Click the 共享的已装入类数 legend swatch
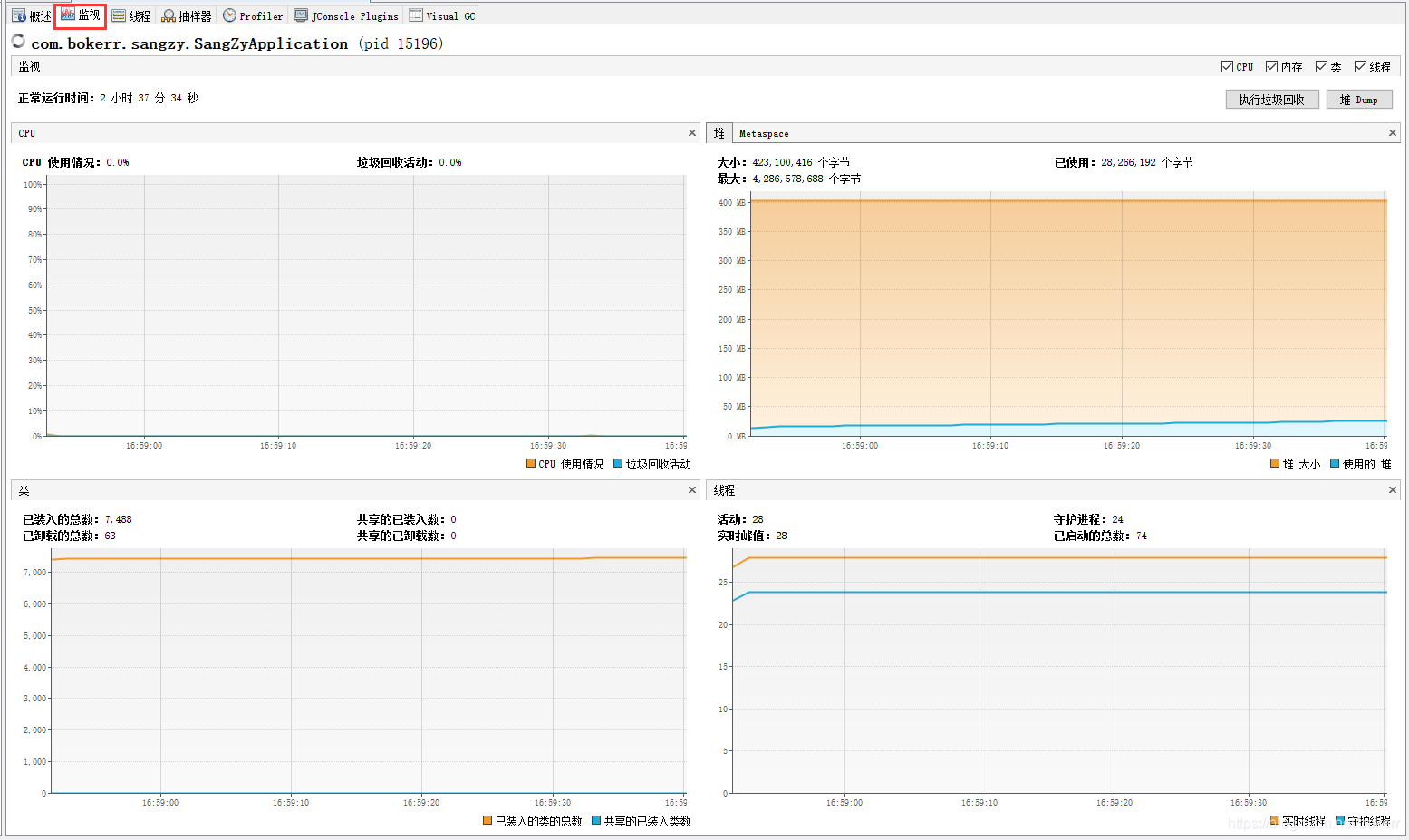 point(596,820)
